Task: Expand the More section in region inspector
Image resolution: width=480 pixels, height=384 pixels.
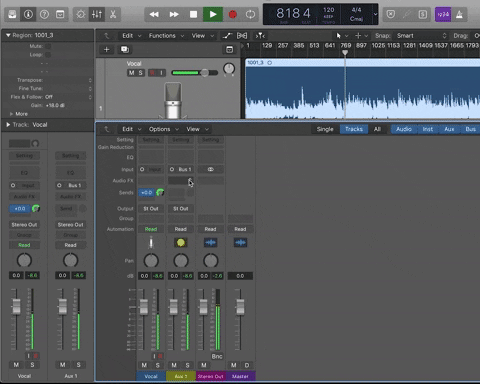Action: click(11, 114)
